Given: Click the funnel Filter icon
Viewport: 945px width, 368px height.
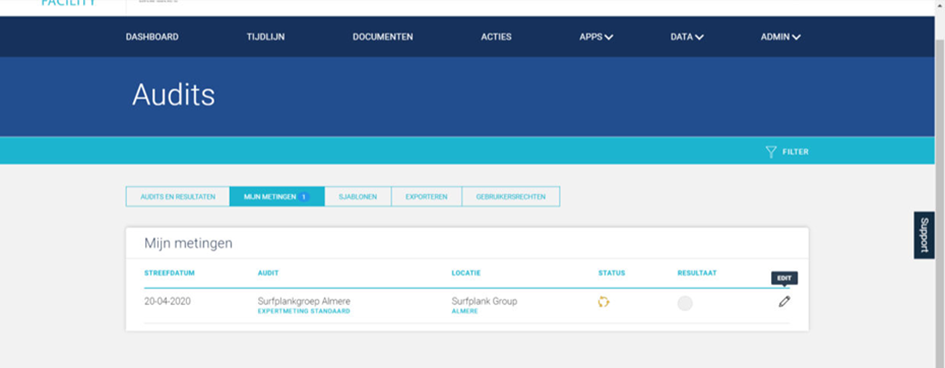Looking at the screenshot, I should (771, 152).
